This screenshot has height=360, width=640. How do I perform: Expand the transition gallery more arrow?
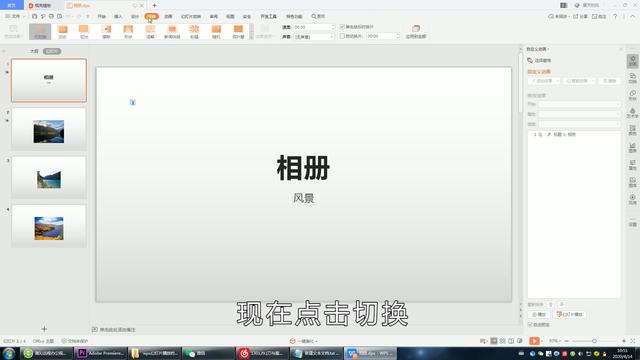click(251, 37)
